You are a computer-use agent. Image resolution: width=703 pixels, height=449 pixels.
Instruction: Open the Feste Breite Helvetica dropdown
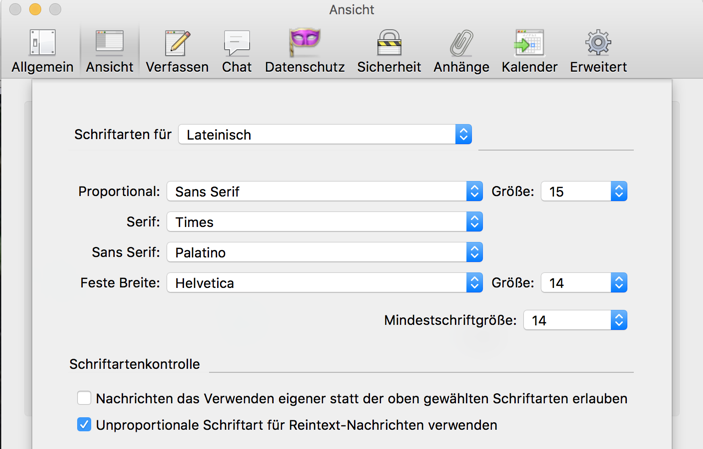click(x=325, y=283)
